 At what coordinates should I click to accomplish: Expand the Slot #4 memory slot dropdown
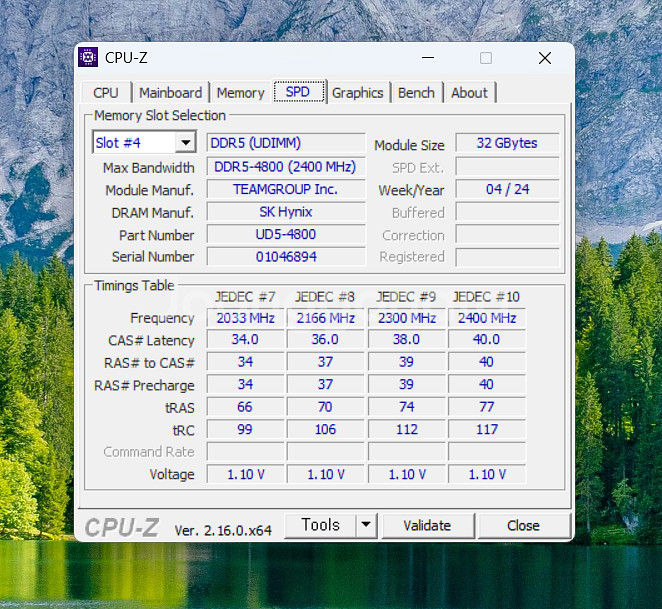185,143
